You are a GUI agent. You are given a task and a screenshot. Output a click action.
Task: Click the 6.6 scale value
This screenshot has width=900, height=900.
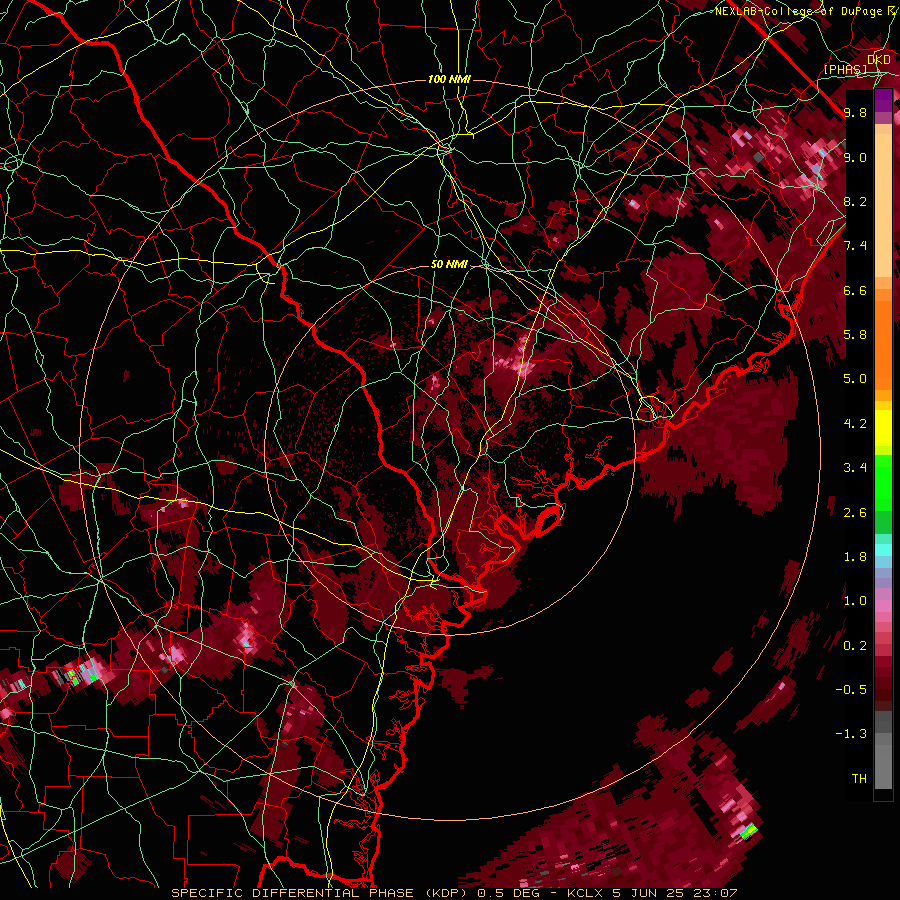pyautogui.click(x=855, y=290)
